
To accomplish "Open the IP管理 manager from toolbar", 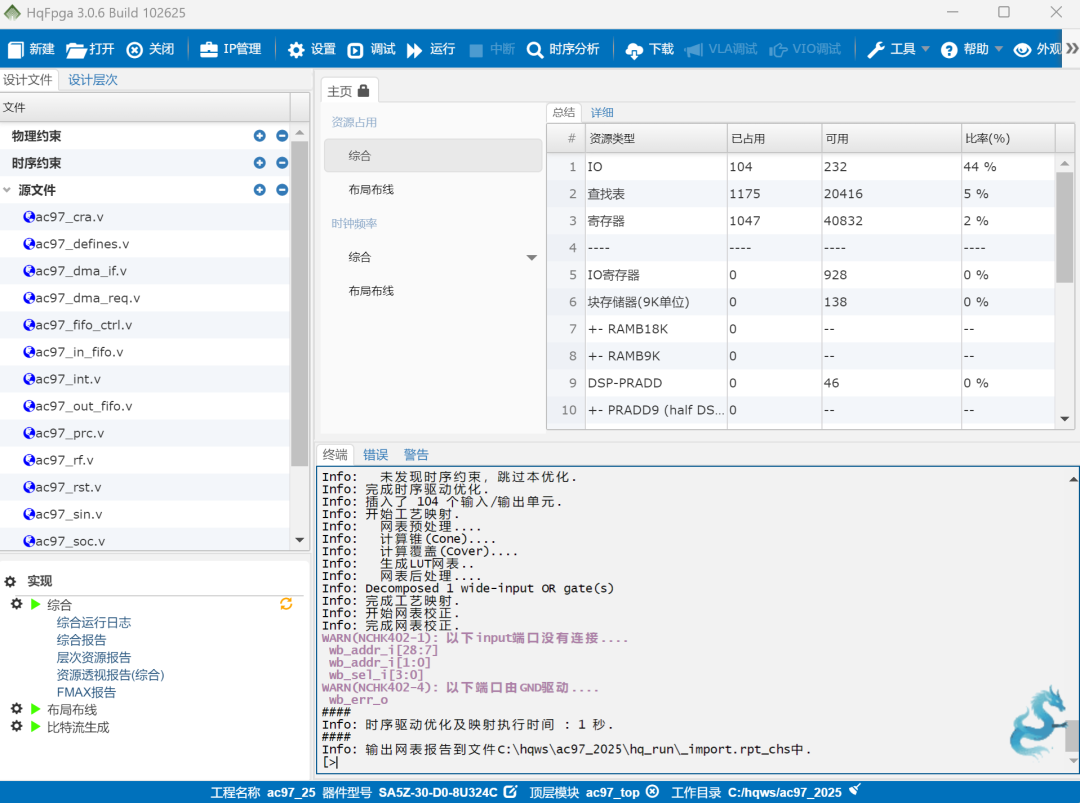I will pyautogui.click(x=230, y=49).
